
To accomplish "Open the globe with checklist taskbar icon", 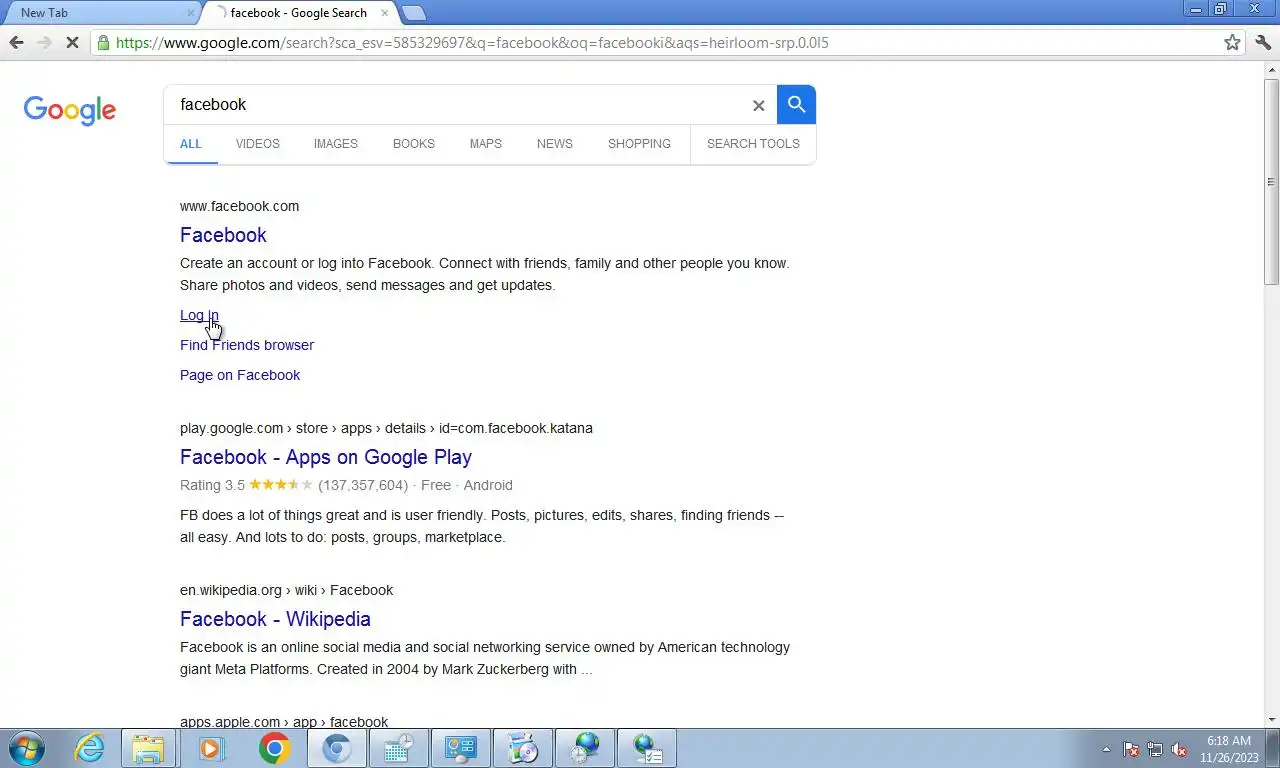I will point(647,748).
